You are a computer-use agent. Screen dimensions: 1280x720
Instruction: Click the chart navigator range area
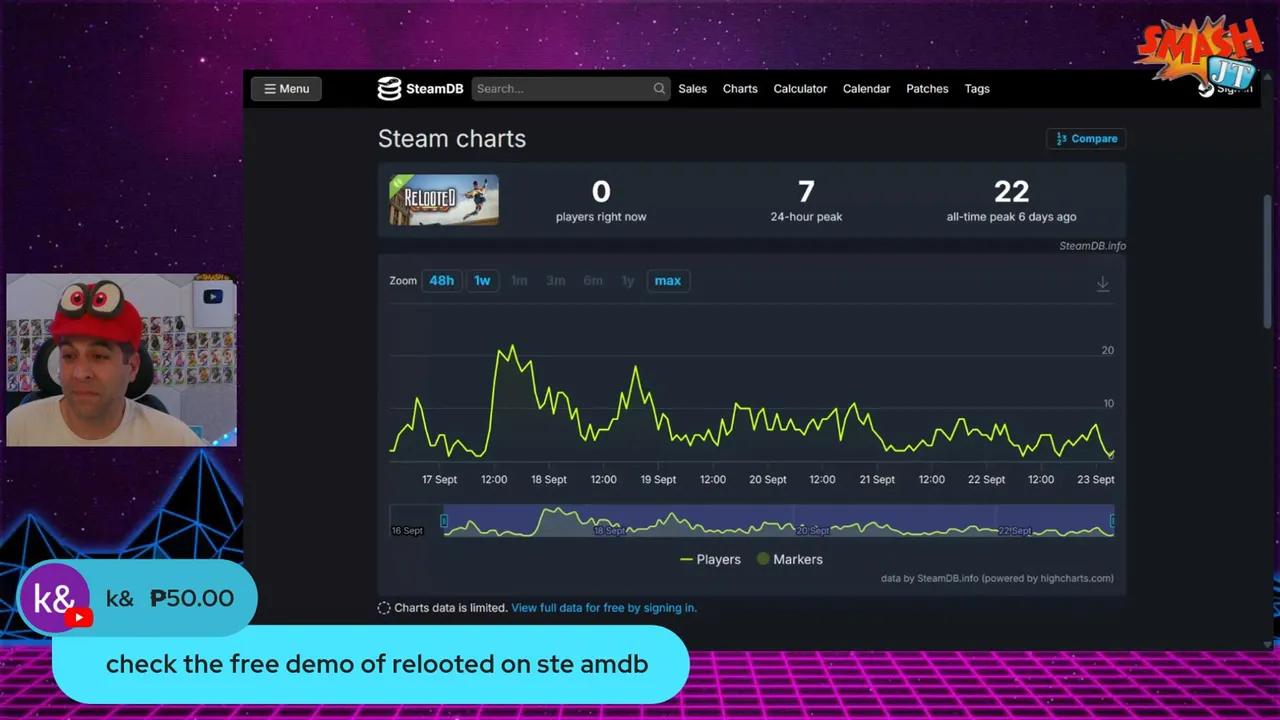click(778, 521)
